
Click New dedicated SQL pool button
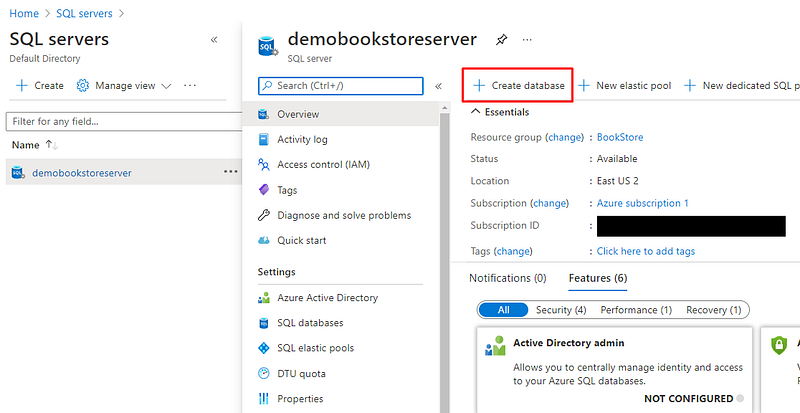tap(742, 86)
